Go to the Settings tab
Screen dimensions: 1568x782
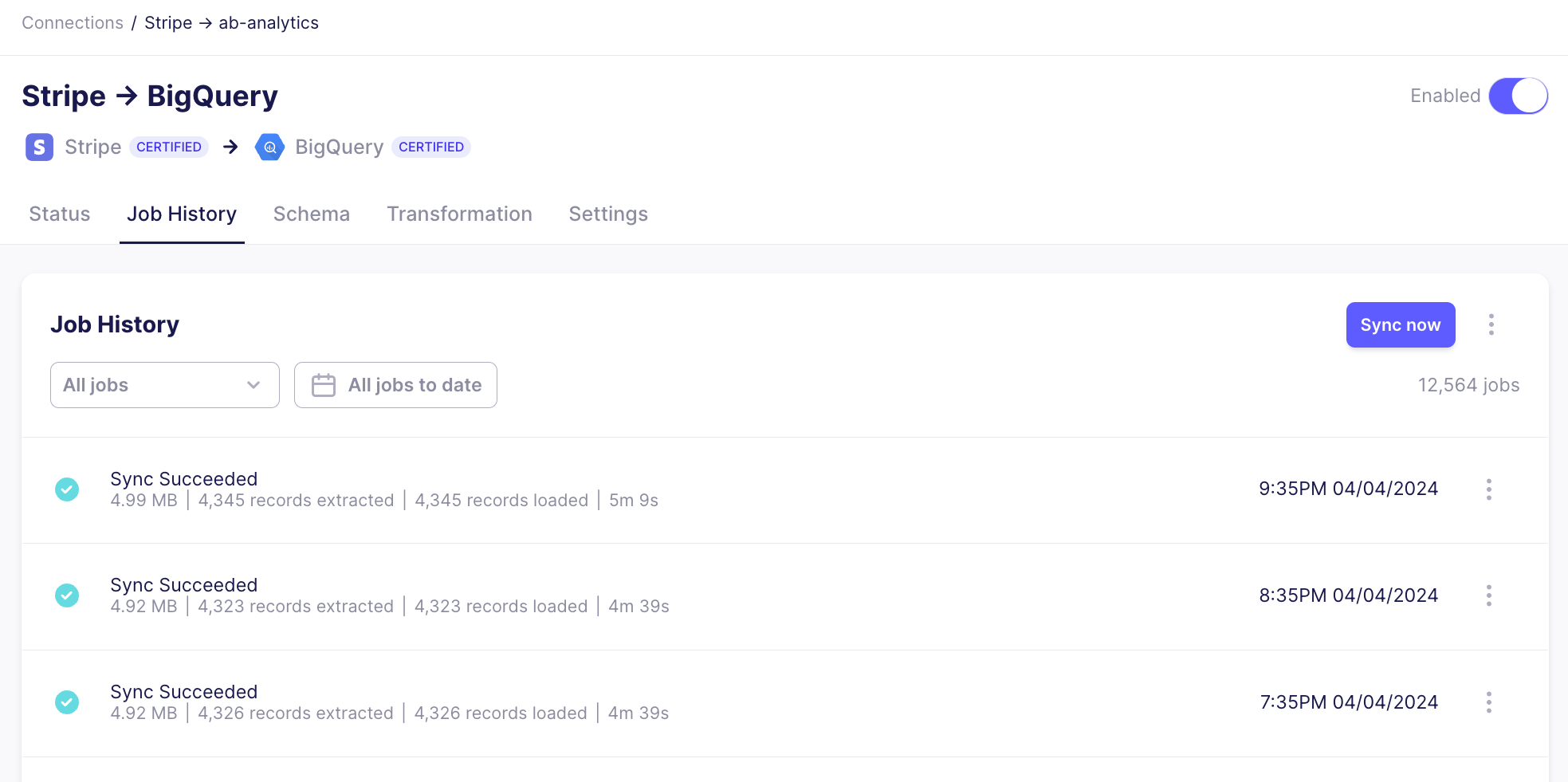[x=608, y=214]
